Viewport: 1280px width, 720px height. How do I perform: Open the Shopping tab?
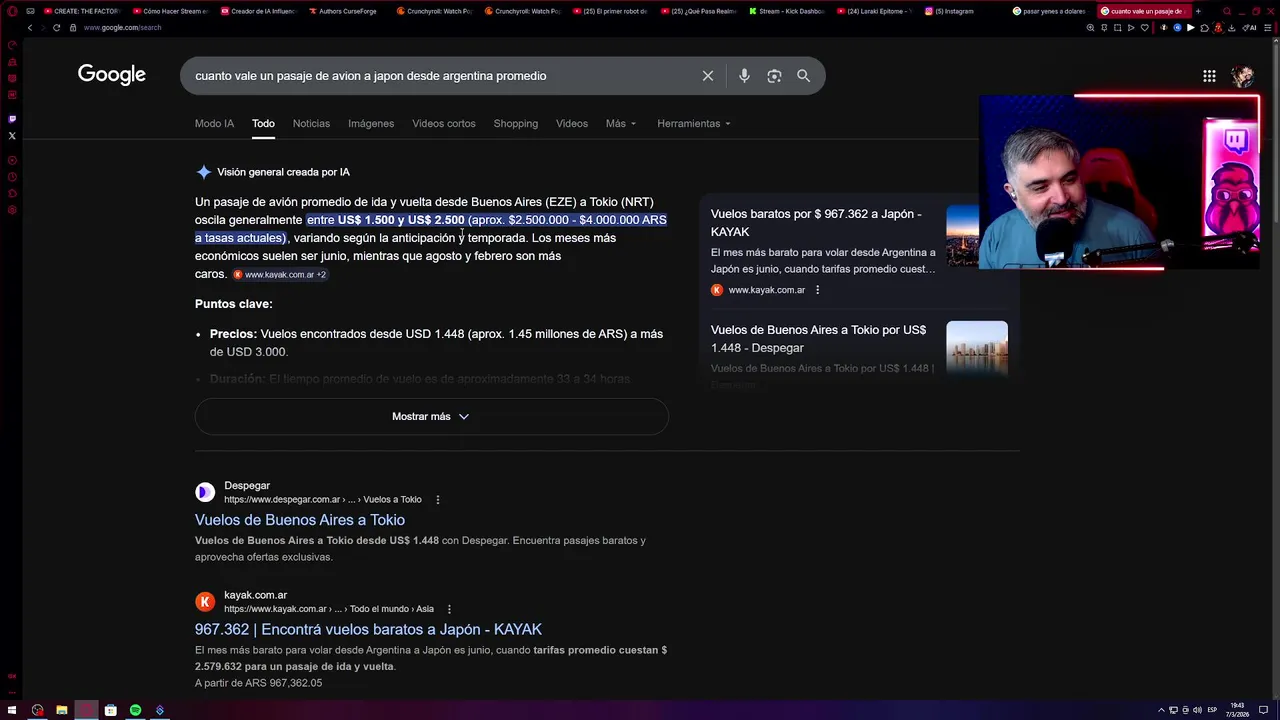[x=516, y=124]
